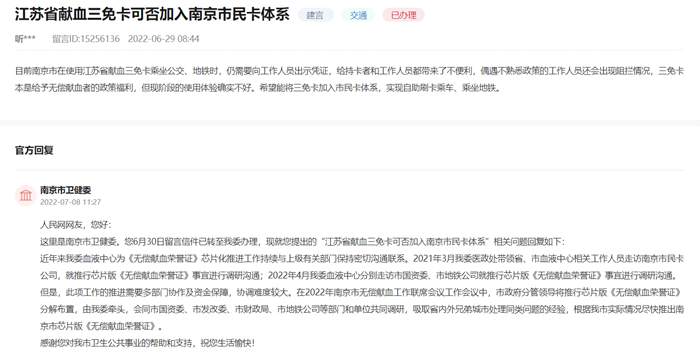Image resolution: width=700 pixels, height=361 pixels.
Task: Click the post timestamp 2022-06-29 08:44
Action: point(163,39)
